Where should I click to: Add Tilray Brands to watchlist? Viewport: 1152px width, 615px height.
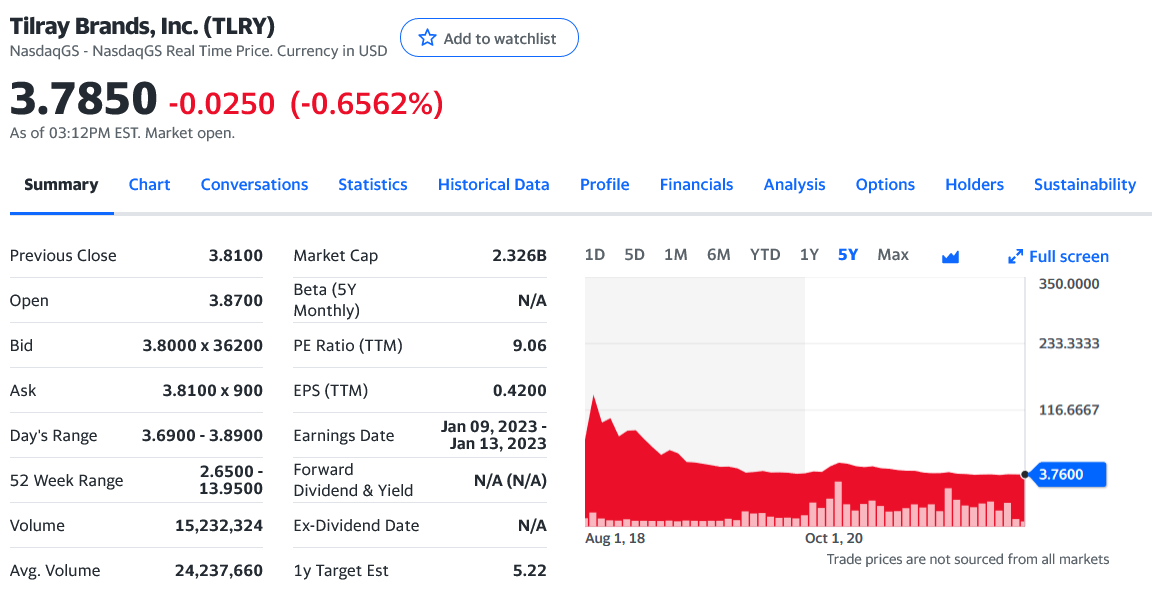[489, 37]
